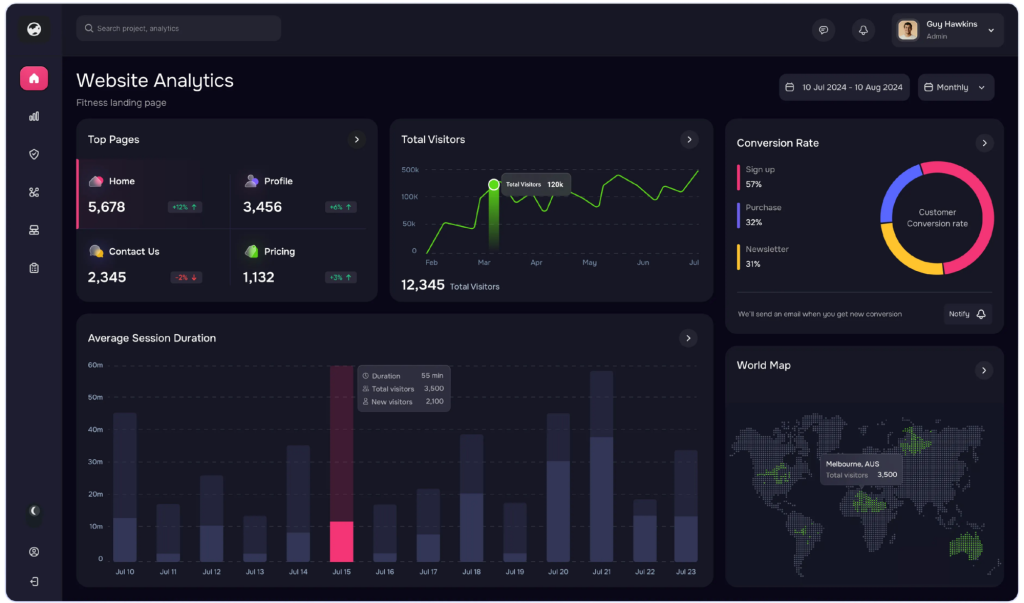Open the bar chart analytics sidebar icon
1024x603 pixels.
click(x=34, y=116)
